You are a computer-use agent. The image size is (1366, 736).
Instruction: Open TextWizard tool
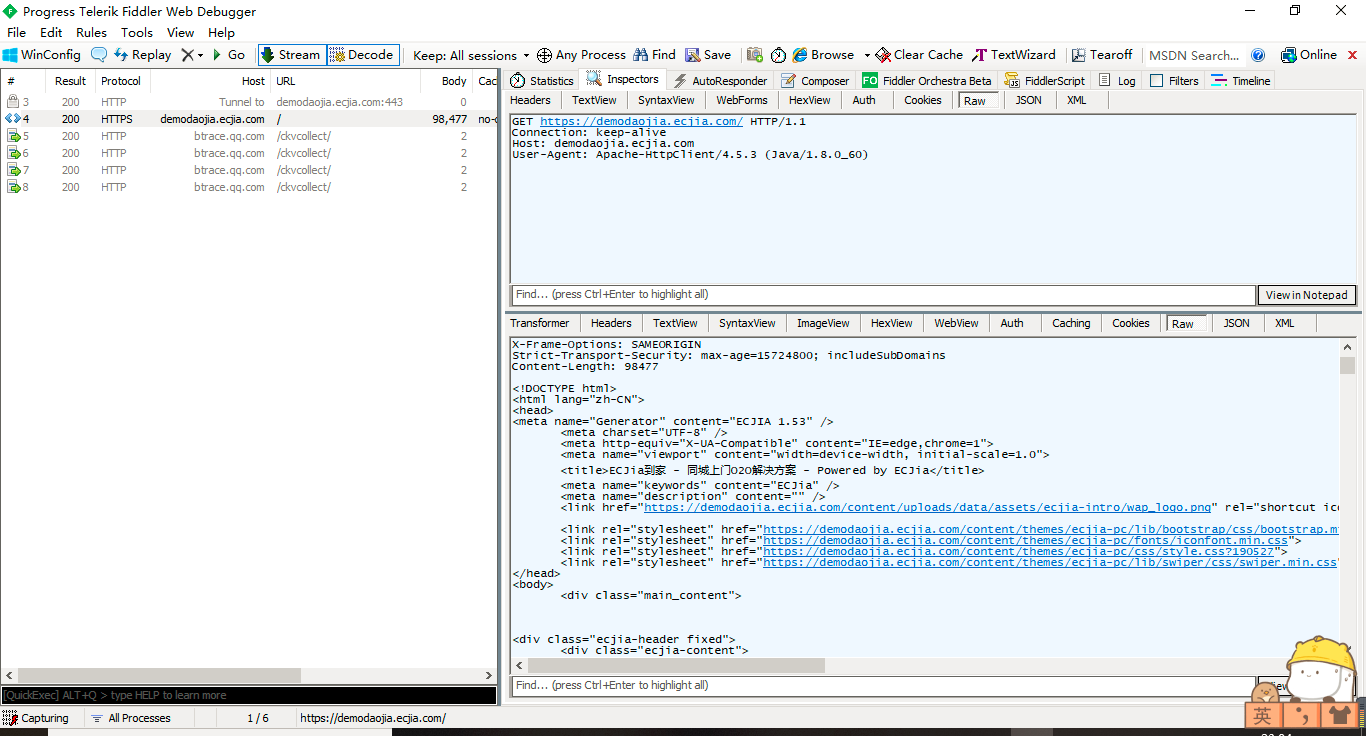pos(1014,55)
